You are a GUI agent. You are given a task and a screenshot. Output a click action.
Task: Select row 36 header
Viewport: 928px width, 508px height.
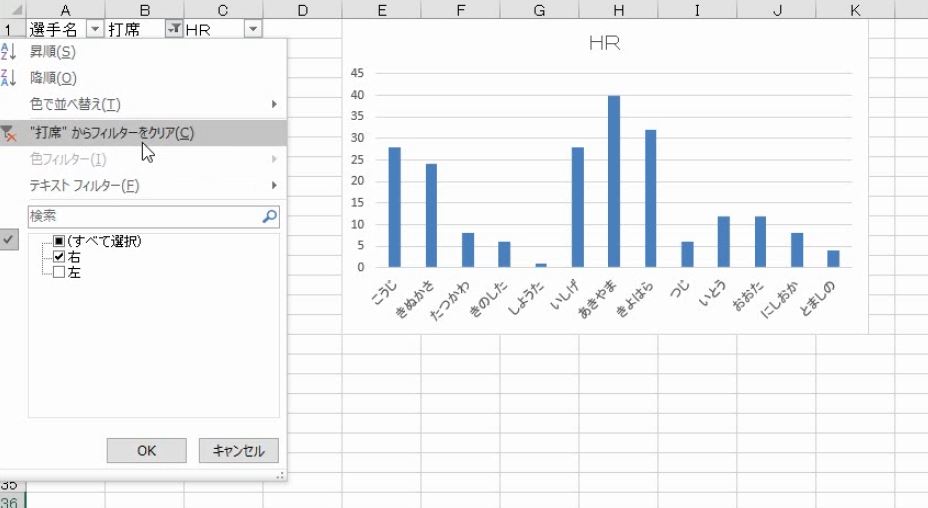(x=12, y=501)
